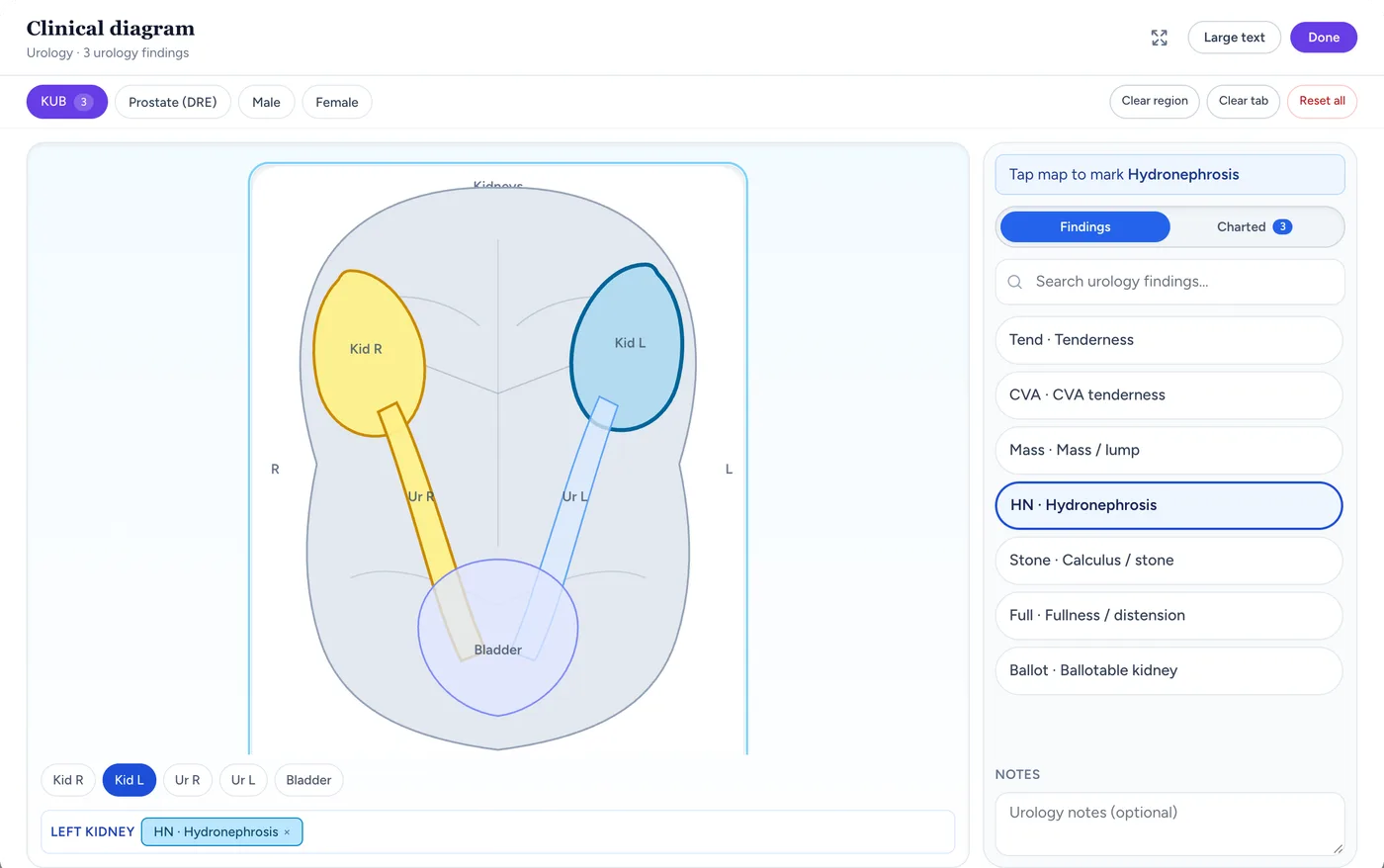Remove the HN Hydronephrosis chip
Screen dimensions: 1384x868
[287, 832]
